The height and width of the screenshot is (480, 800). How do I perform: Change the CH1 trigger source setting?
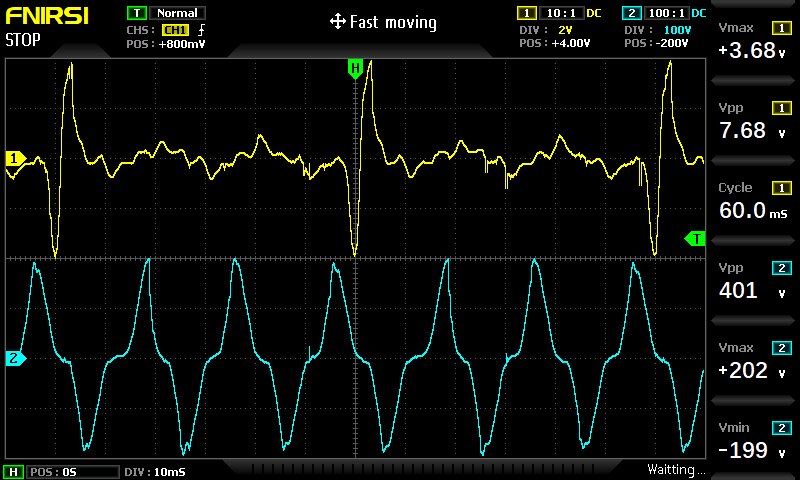click(175, 31)
